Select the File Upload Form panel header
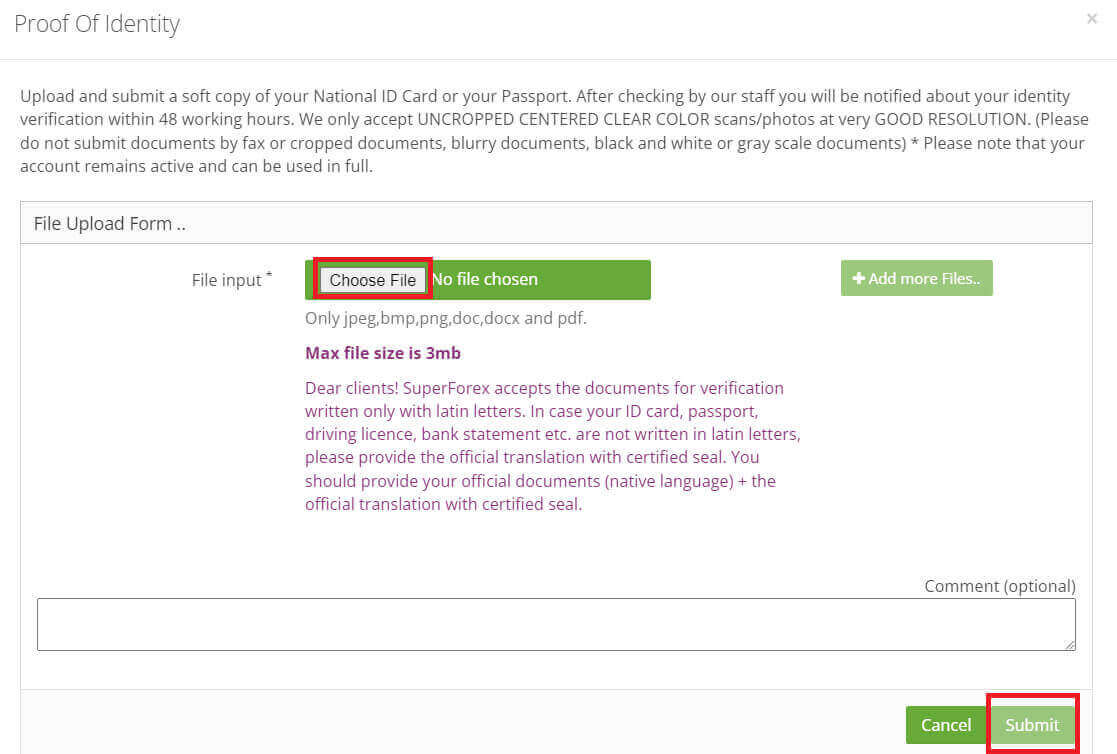The image size is (1117, 754). click(x=110, y=223)
